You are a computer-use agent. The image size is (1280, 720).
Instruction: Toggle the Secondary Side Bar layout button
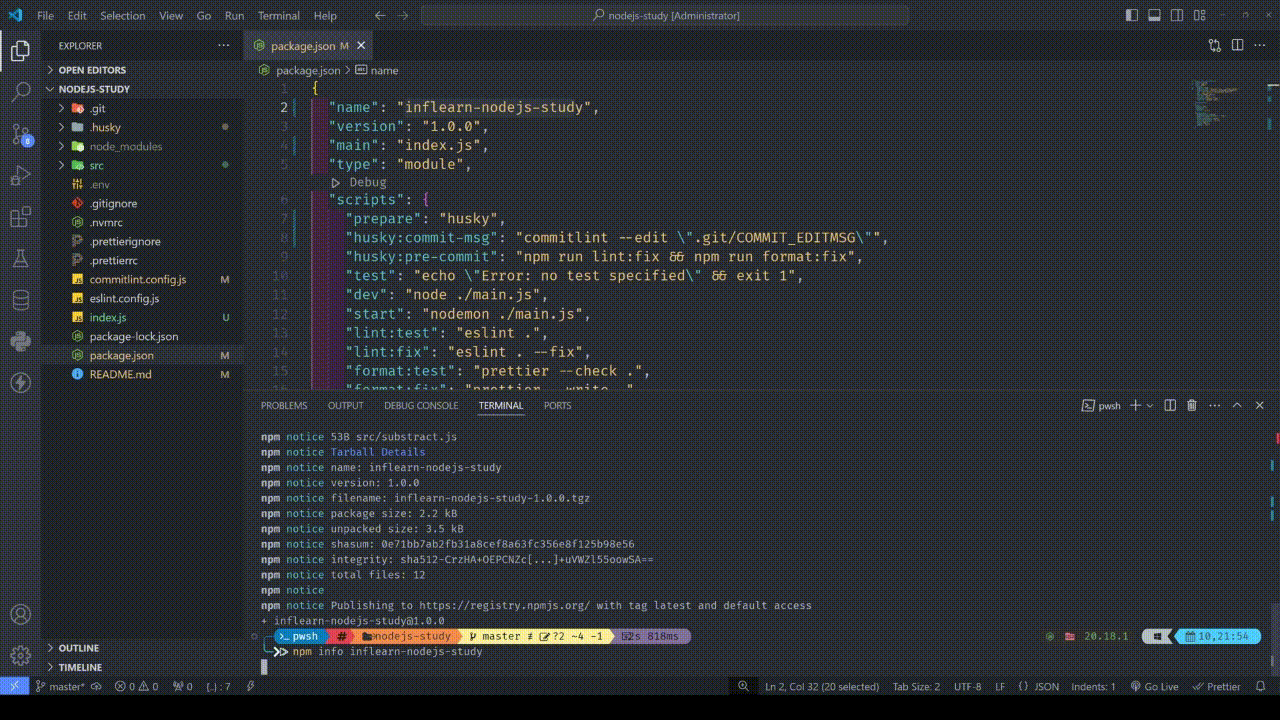(1176, 16)
